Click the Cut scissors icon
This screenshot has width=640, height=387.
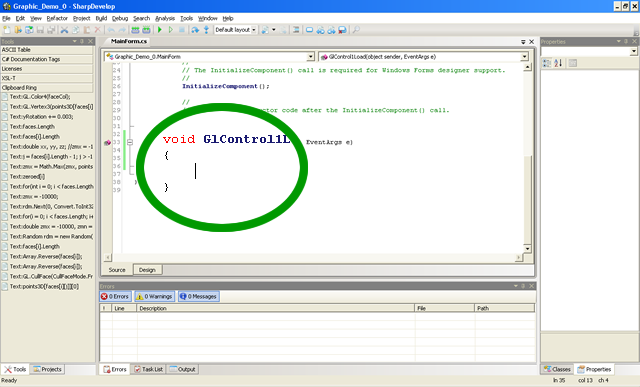pyautogui.click(x=64, y=30)
